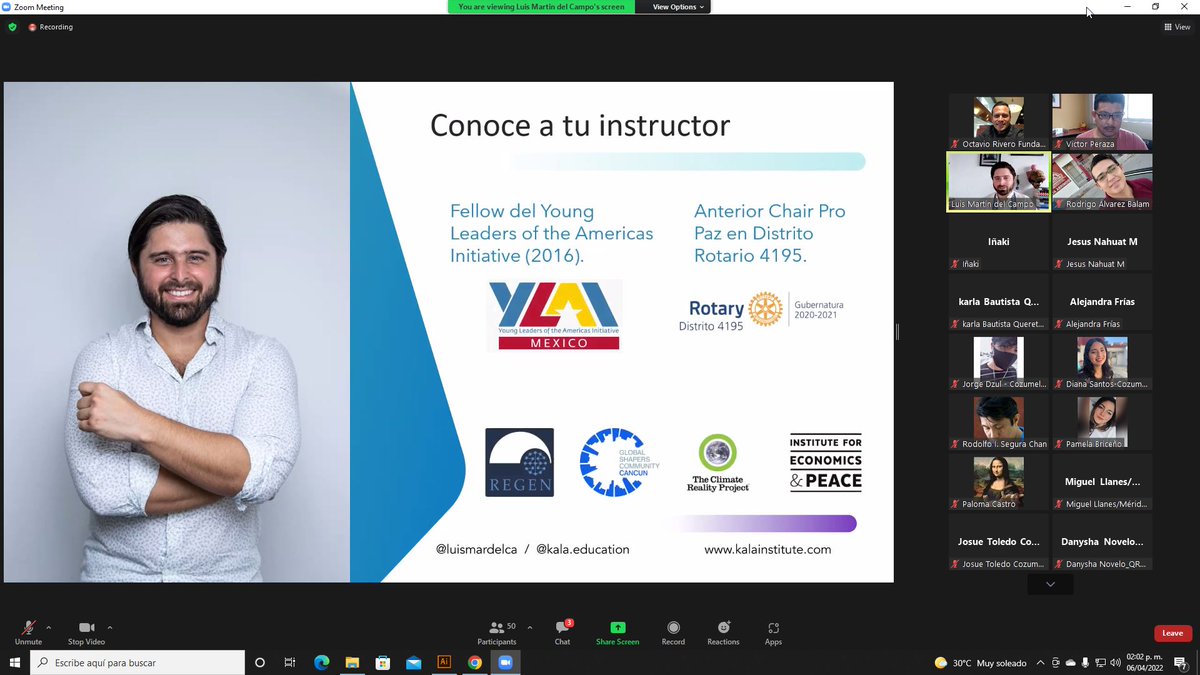Switch to Zoom in taskbar
This screenshot has width=1200, height=675.
(x=505, y=662)
